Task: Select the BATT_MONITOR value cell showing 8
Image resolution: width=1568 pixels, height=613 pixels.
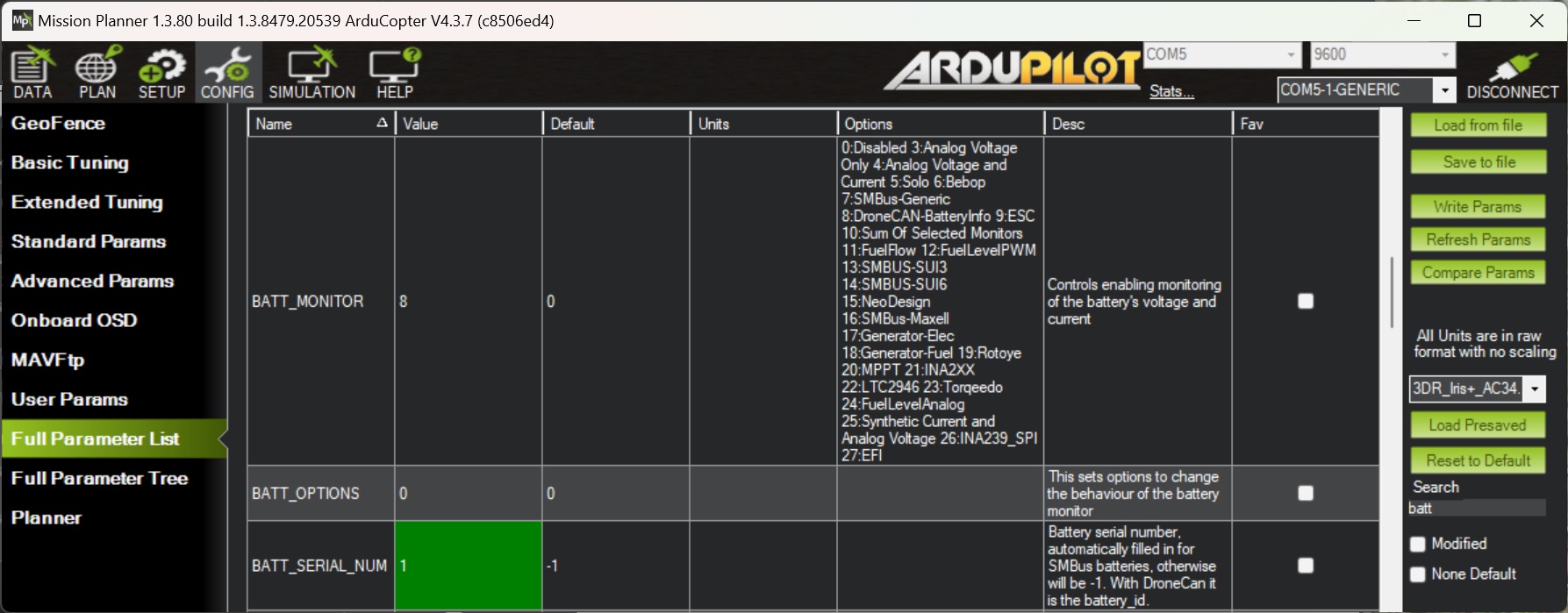Action: [469, 302]
